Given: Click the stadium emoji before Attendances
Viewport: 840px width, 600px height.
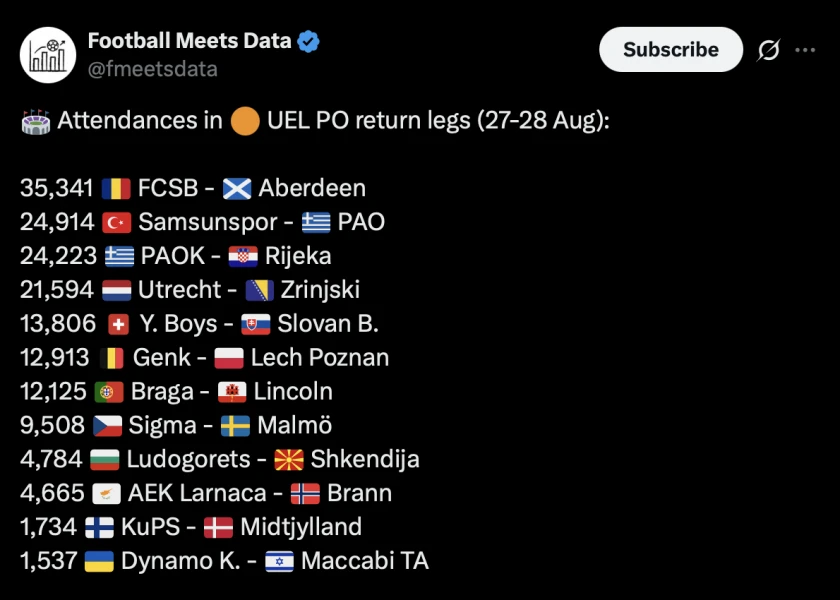Looking at the screenshot, I should (35, 121).
